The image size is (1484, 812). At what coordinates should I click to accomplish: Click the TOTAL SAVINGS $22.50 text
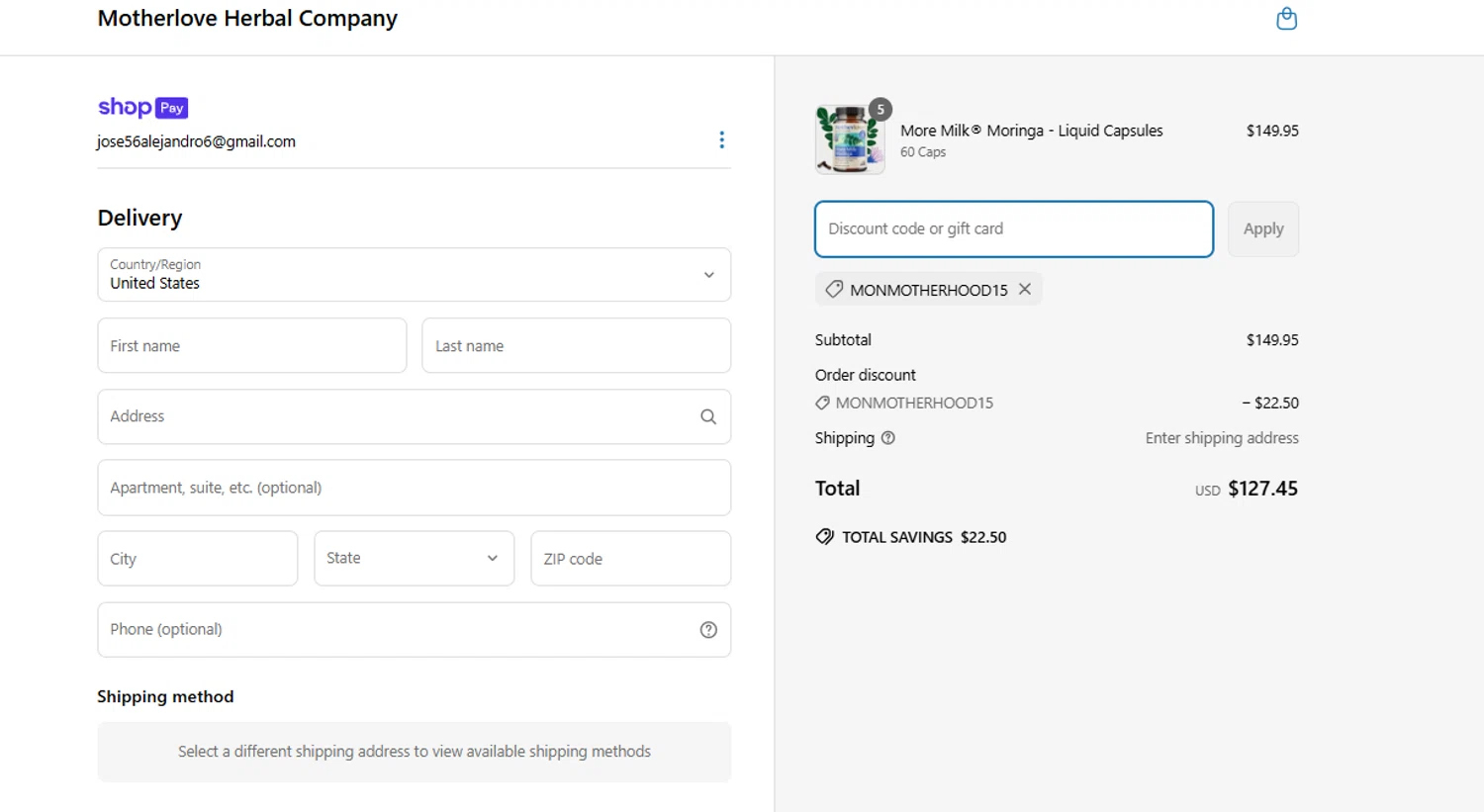(x=924, y=537)
